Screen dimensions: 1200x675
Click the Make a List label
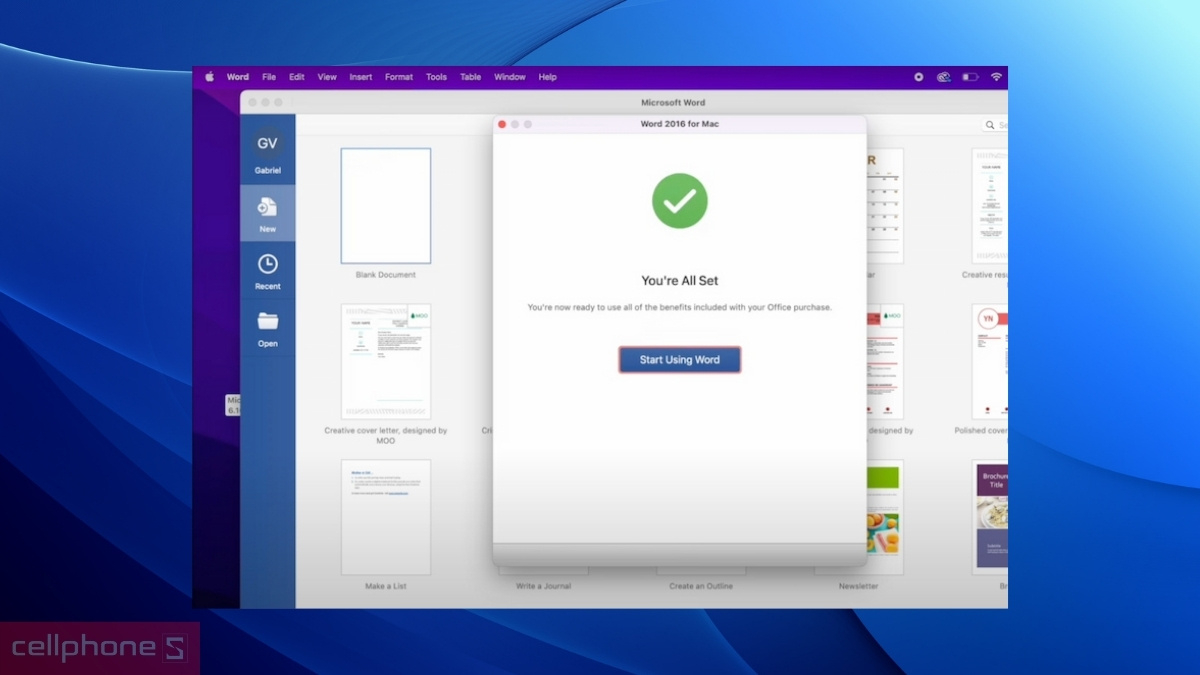pos(386,586)
